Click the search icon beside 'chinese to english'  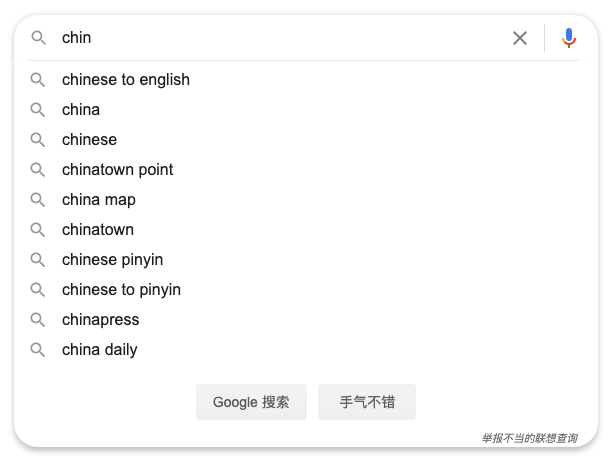pos(38,80)
